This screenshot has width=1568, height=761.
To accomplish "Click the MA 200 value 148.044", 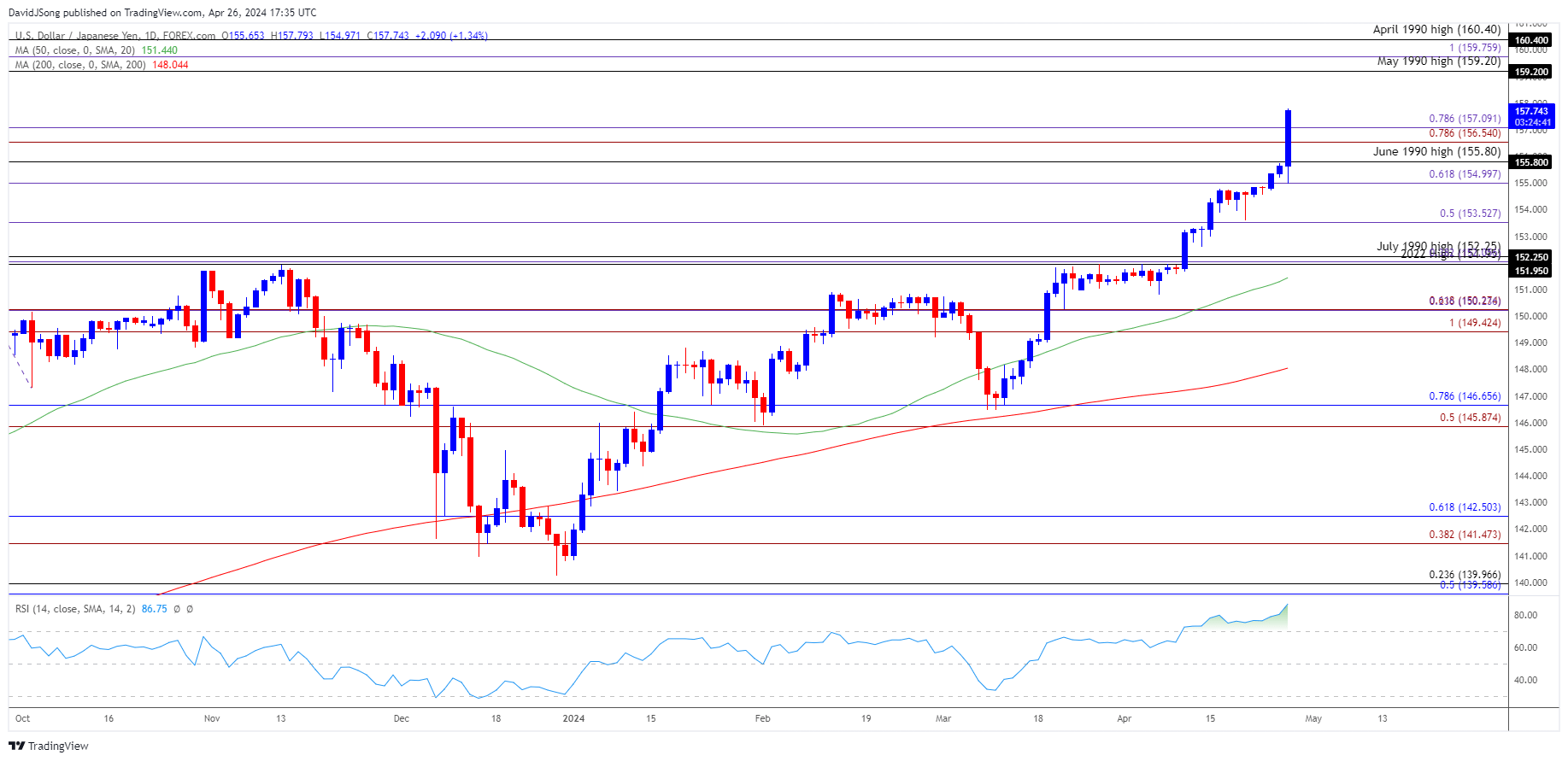I will [x=170, y=65].
